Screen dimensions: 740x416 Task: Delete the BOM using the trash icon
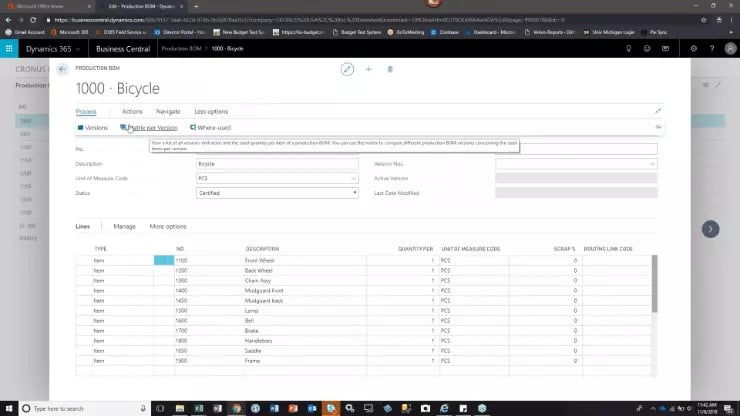point(390,69)
